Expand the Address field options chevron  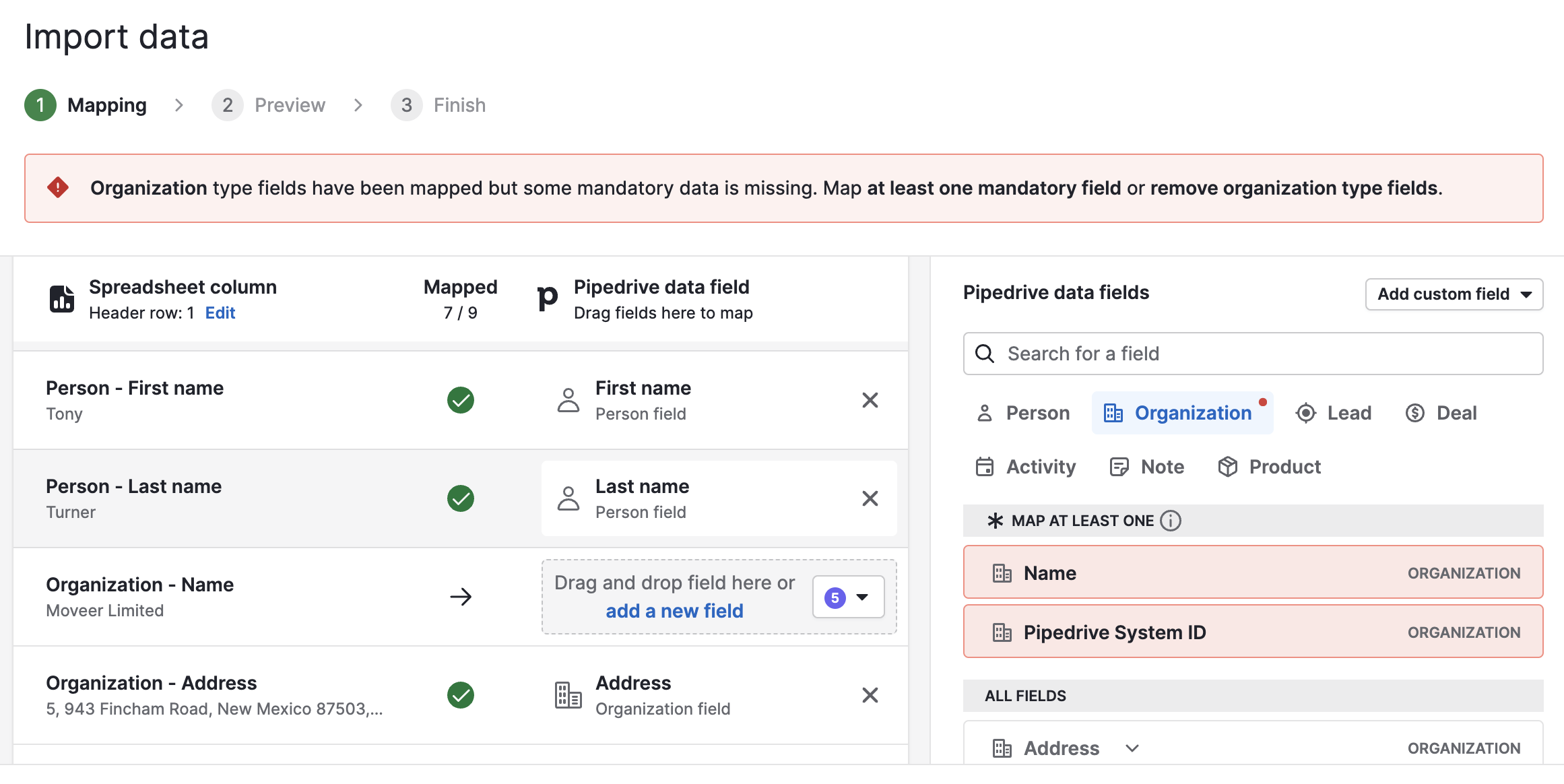(x=1132, y=748)
